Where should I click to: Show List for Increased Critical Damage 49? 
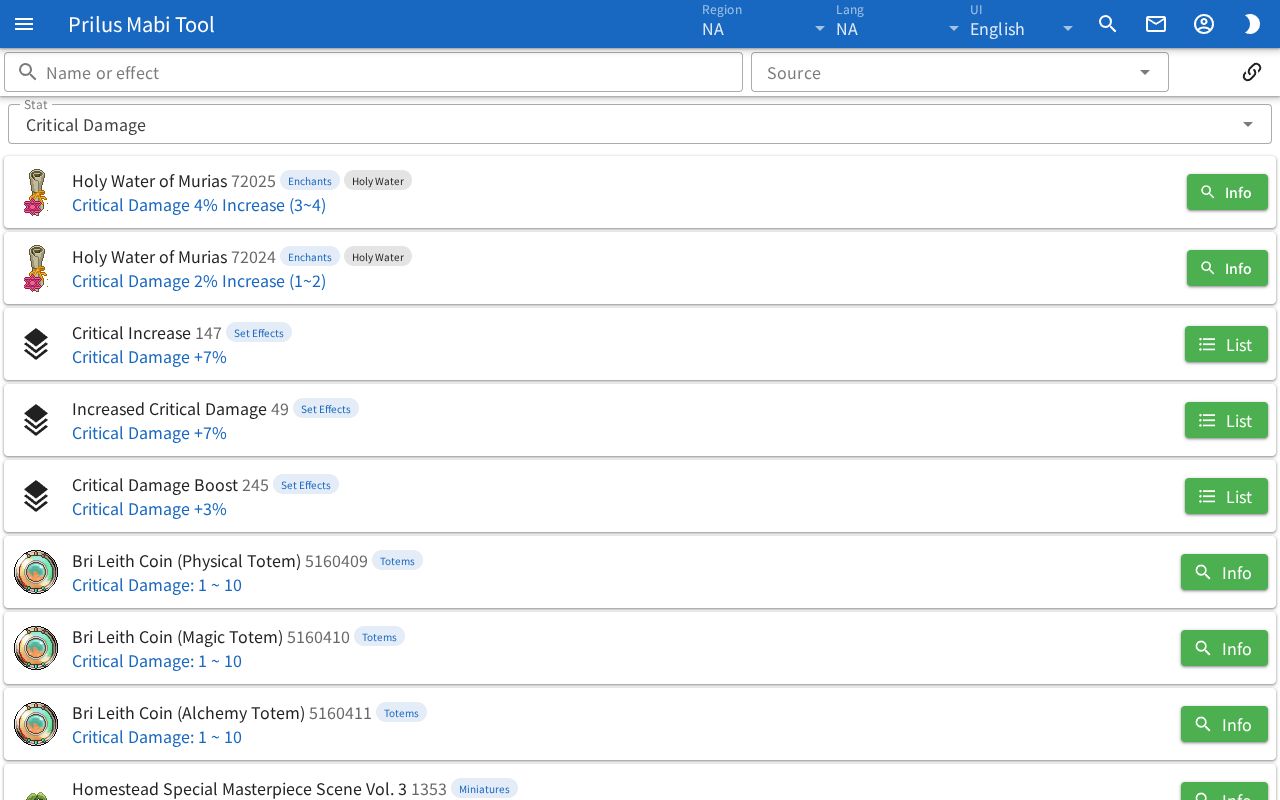click(x=1226, y=420)
